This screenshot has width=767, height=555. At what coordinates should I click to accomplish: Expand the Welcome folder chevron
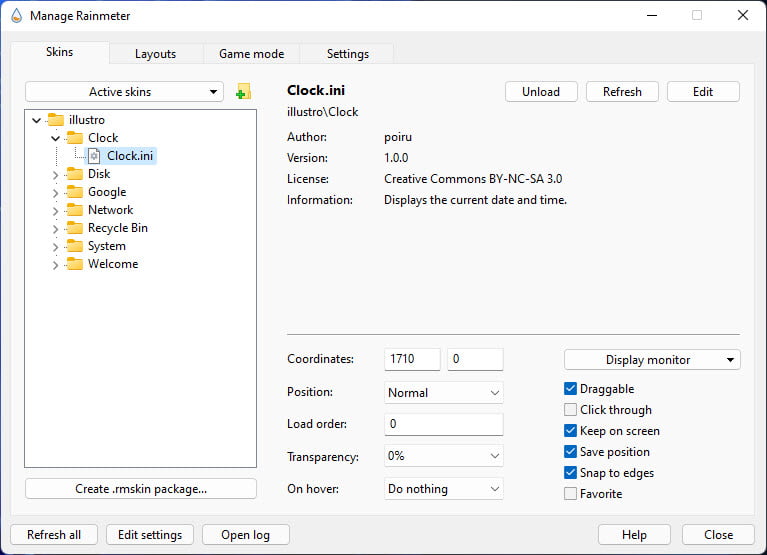coord(56,265)
